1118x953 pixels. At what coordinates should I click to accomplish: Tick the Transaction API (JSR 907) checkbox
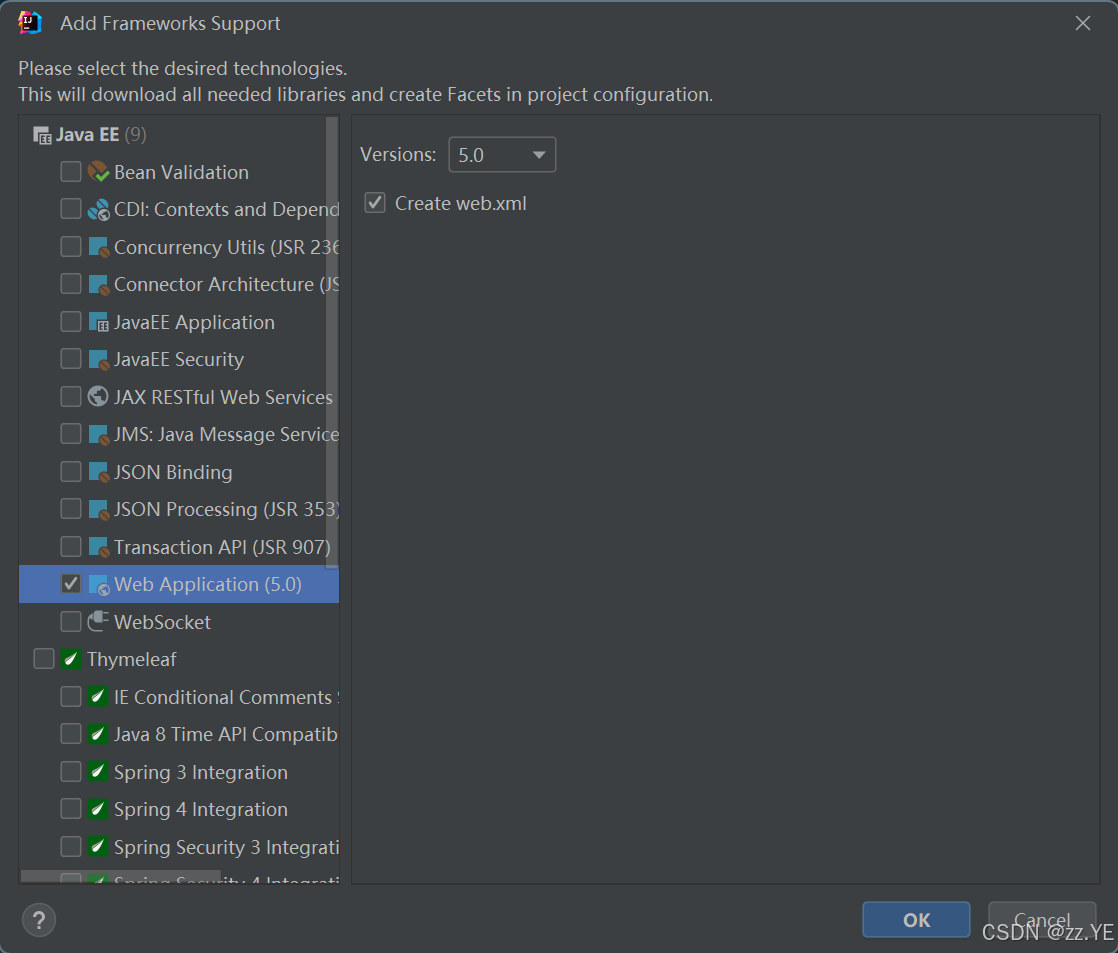pos(71,547)
